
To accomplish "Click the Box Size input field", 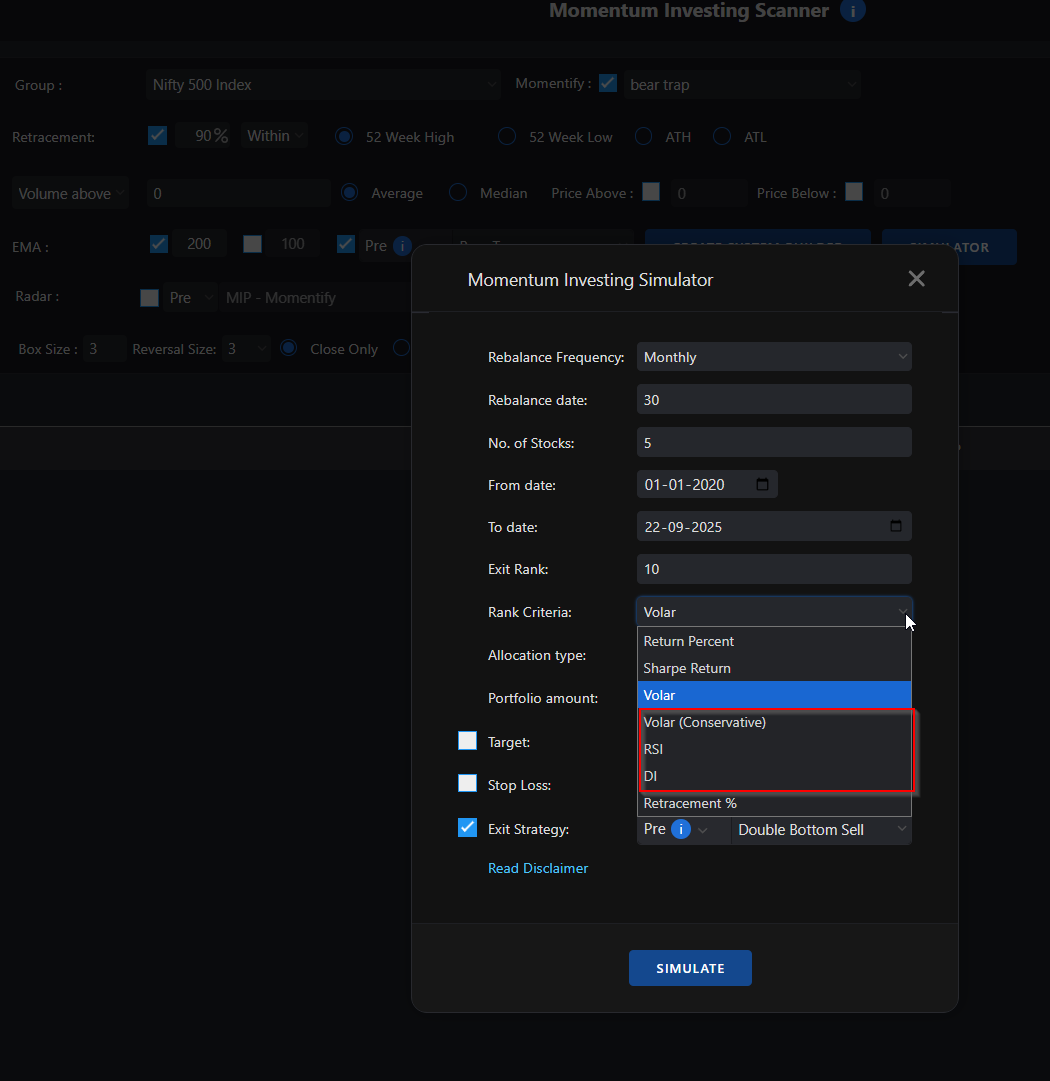I will point(105,349).
